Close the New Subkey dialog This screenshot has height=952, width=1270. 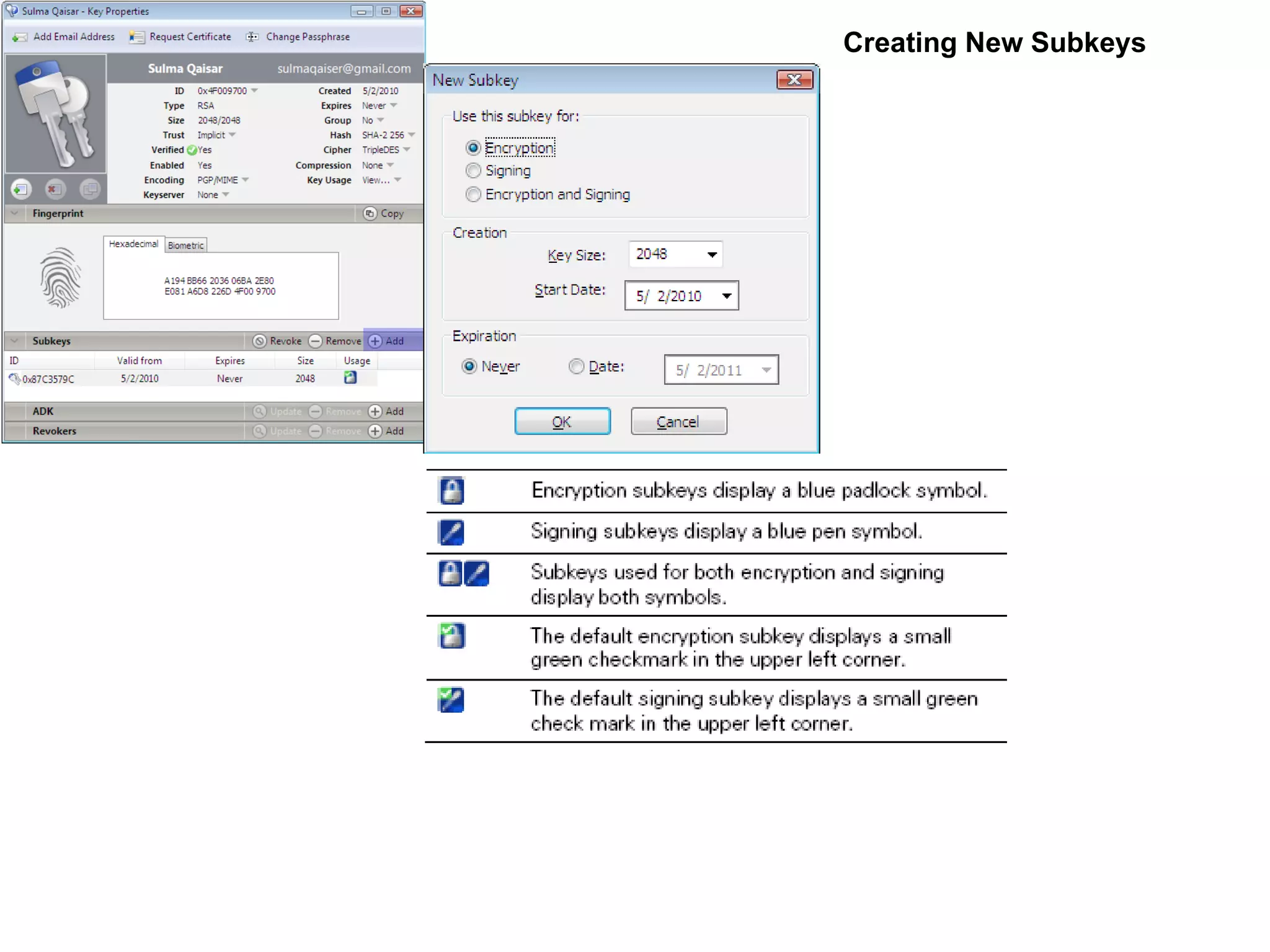[794, 80]
